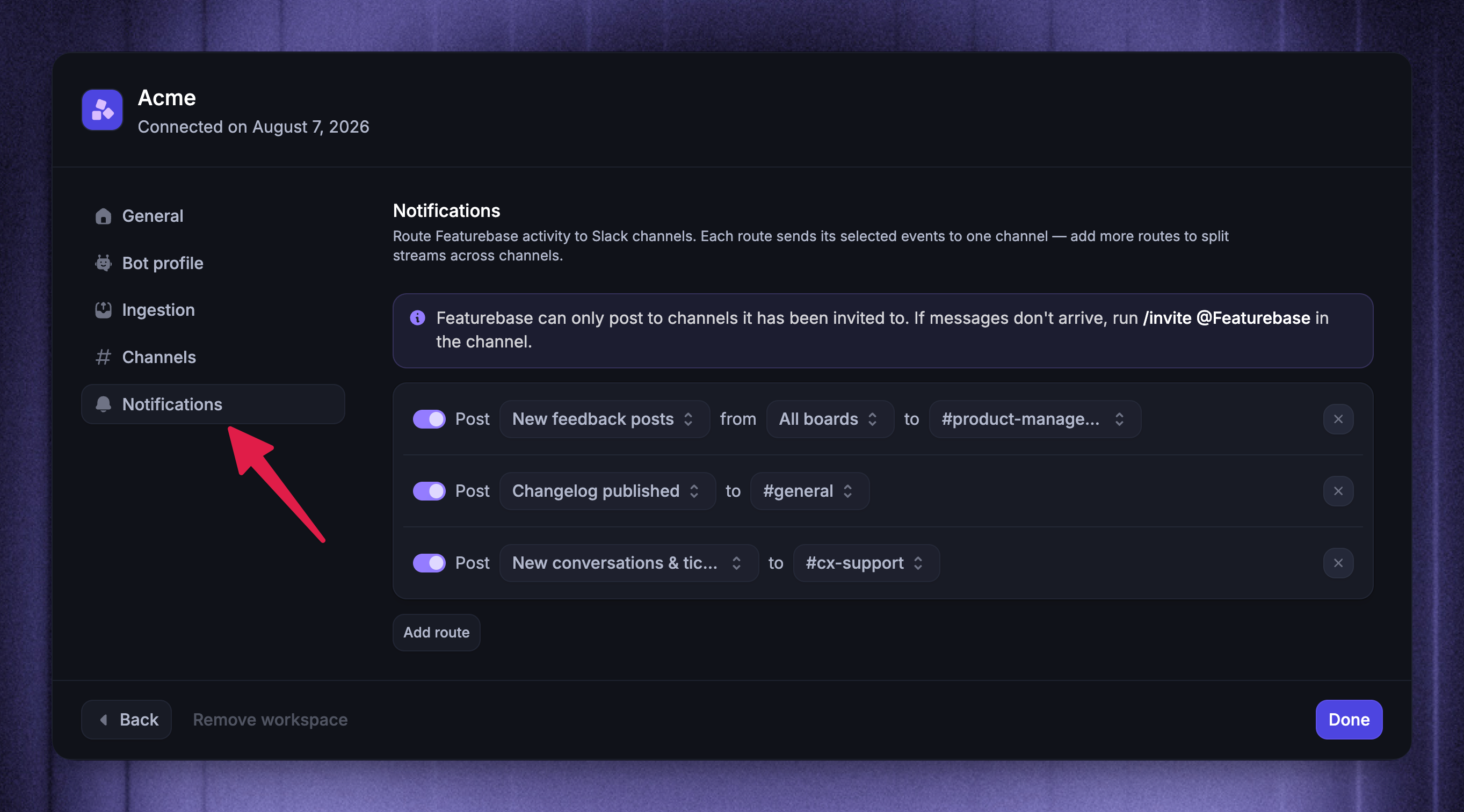
Task: Click the 'Post' label in the Changelog route
Action: 472,491
